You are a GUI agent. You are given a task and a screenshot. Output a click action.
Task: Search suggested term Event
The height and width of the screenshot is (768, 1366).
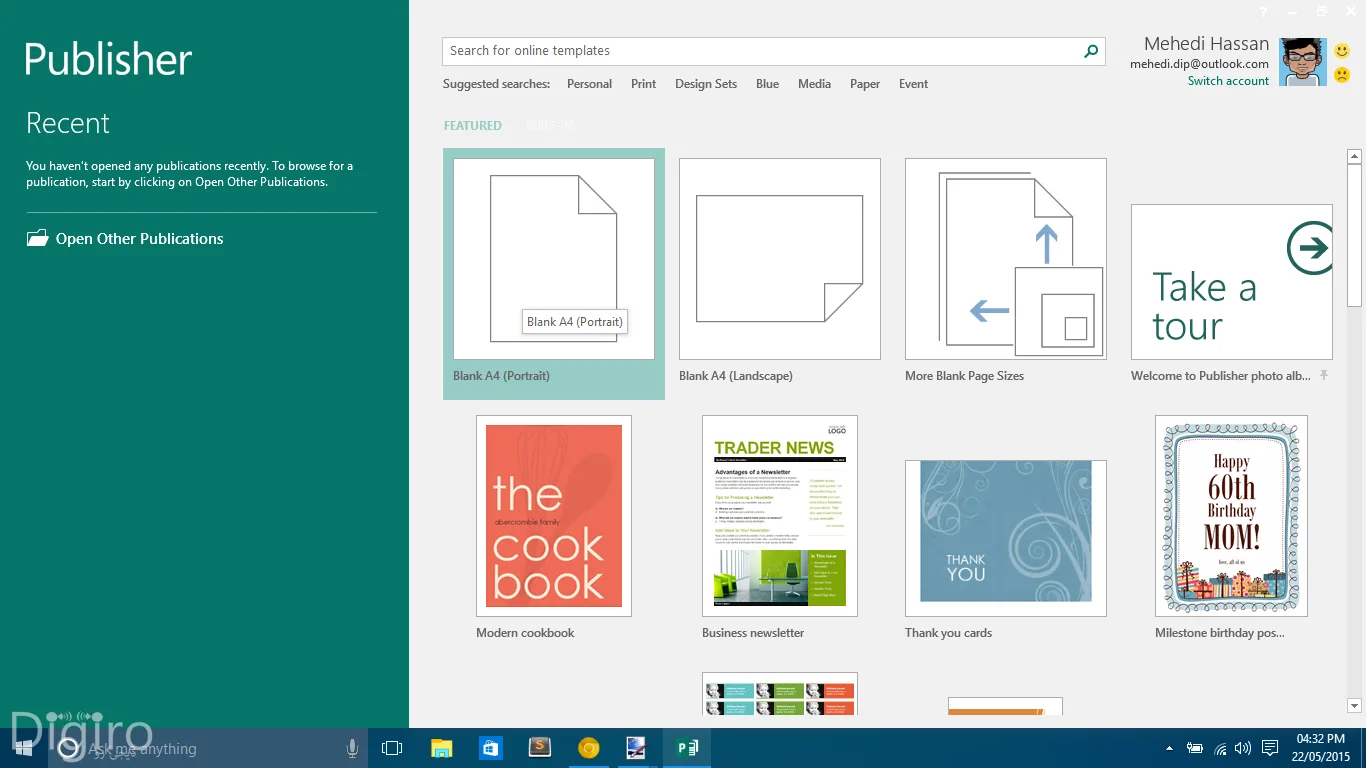coord(913,84)
